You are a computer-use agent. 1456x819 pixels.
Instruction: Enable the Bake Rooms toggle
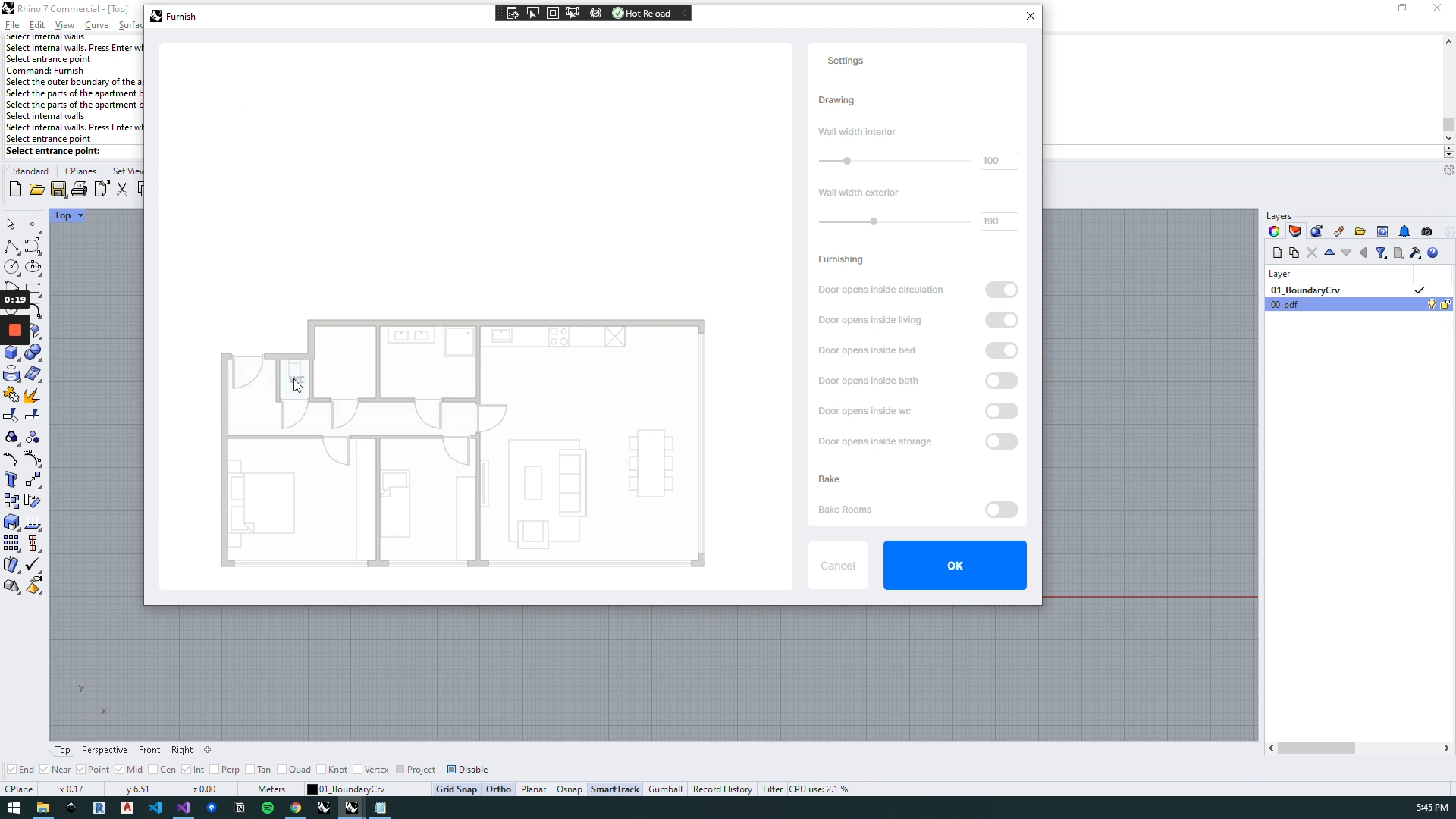[1001, 510]
